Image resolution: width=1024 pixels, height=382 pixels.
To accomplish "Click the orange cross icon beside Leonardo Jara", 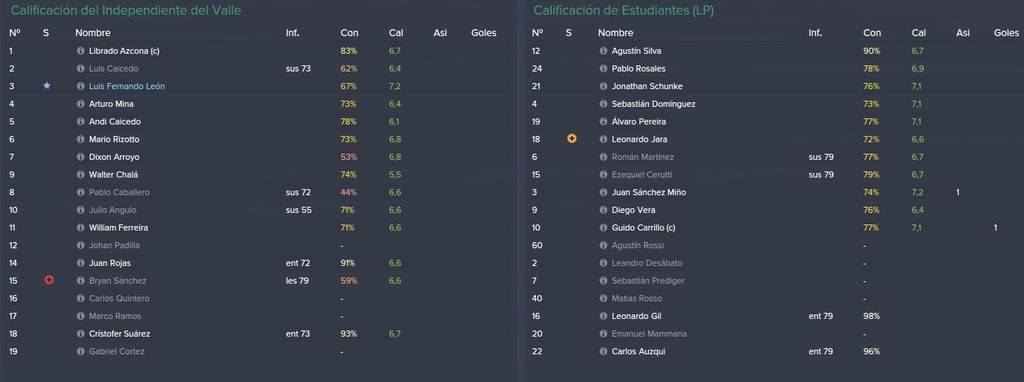I will tap(571, 139).
